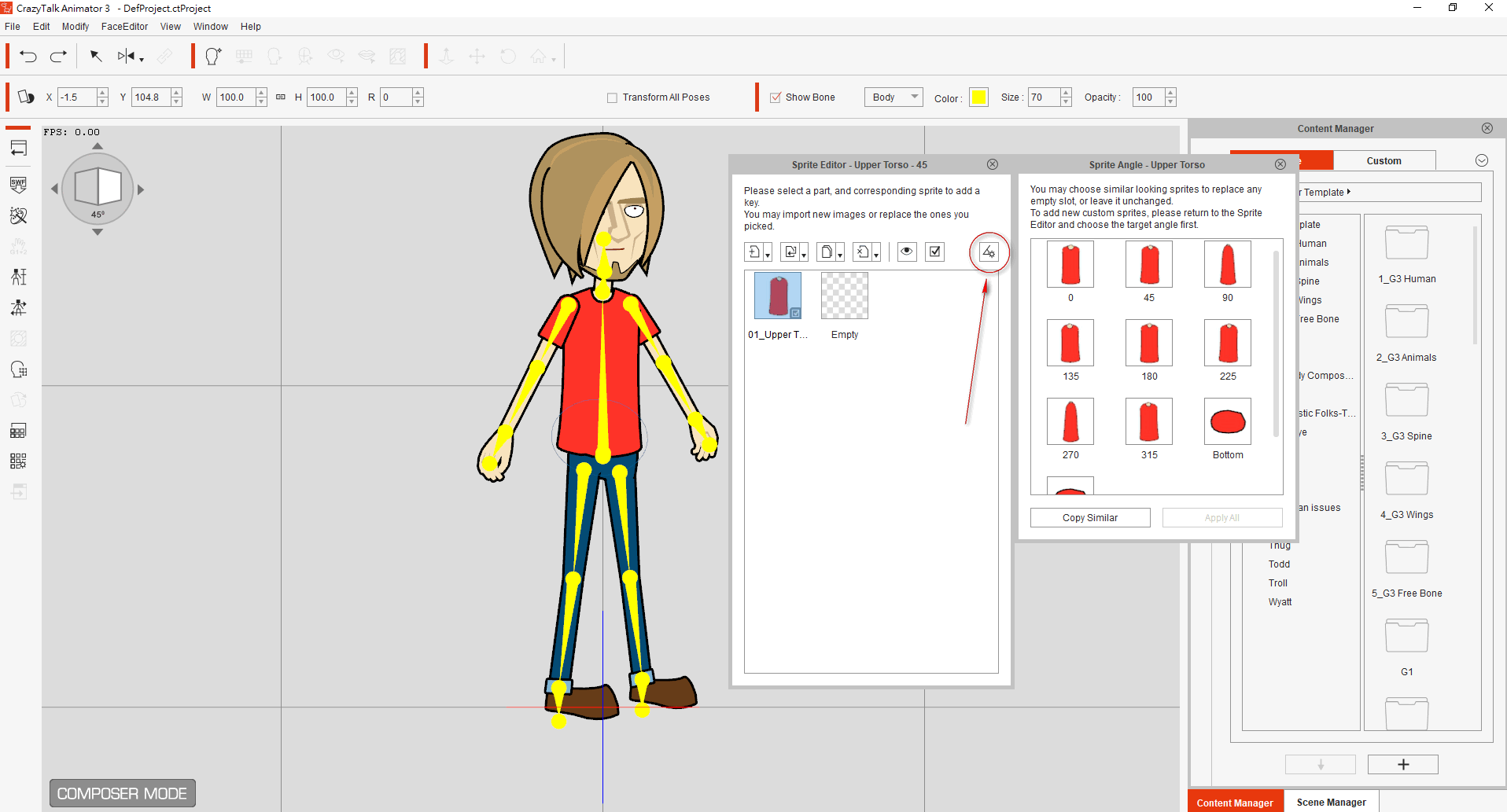Click the plus add button in Content Manager
The width and height of the screenshot is (1507, 812).
[x=1403, y=764]
